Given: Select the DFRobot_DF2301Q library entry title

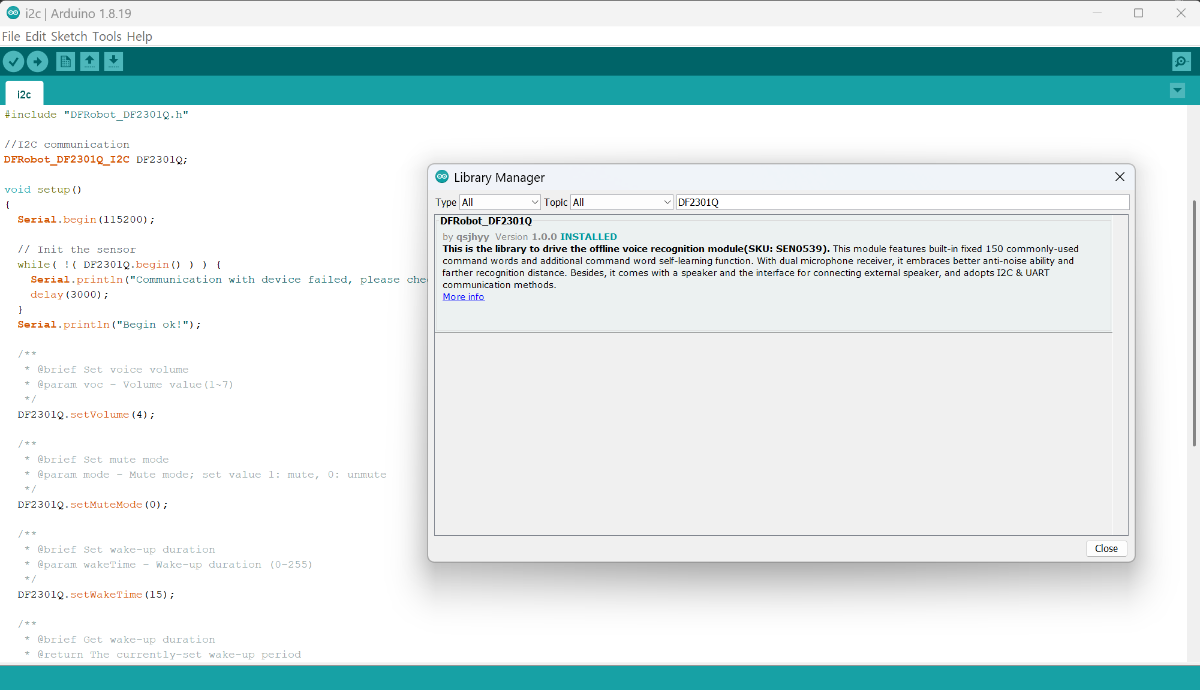Looking at the screenshot, I should [486, 220].
